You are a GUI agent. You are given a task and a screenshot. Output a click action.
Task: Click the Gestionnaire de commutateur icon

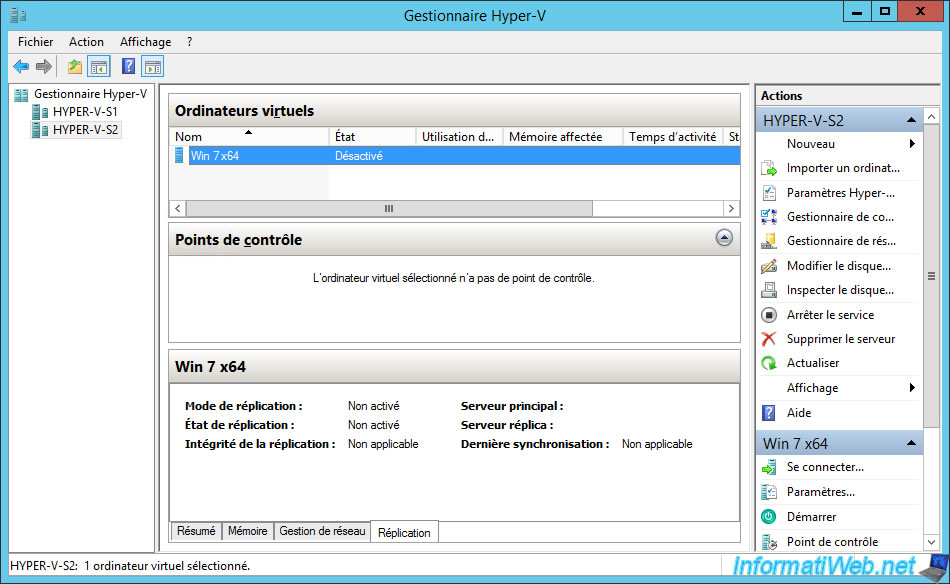769,217
